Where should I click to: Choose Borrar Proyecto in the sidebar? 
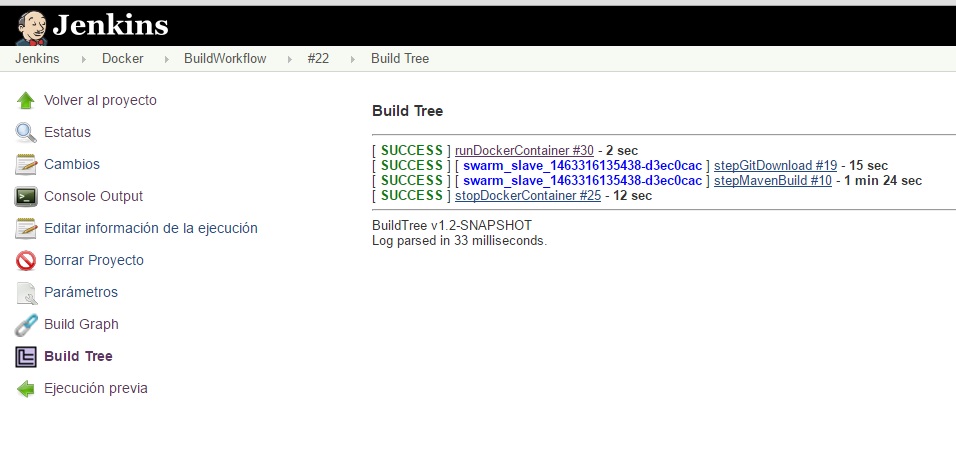pyautogui.click(x=94, y=260)
